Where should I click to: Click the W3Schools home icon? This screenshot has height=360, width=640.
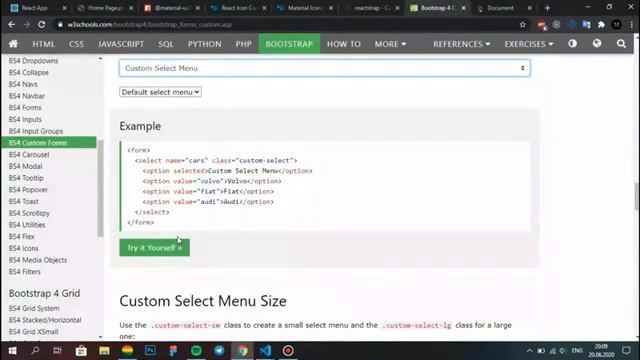[x=13, y=44]
